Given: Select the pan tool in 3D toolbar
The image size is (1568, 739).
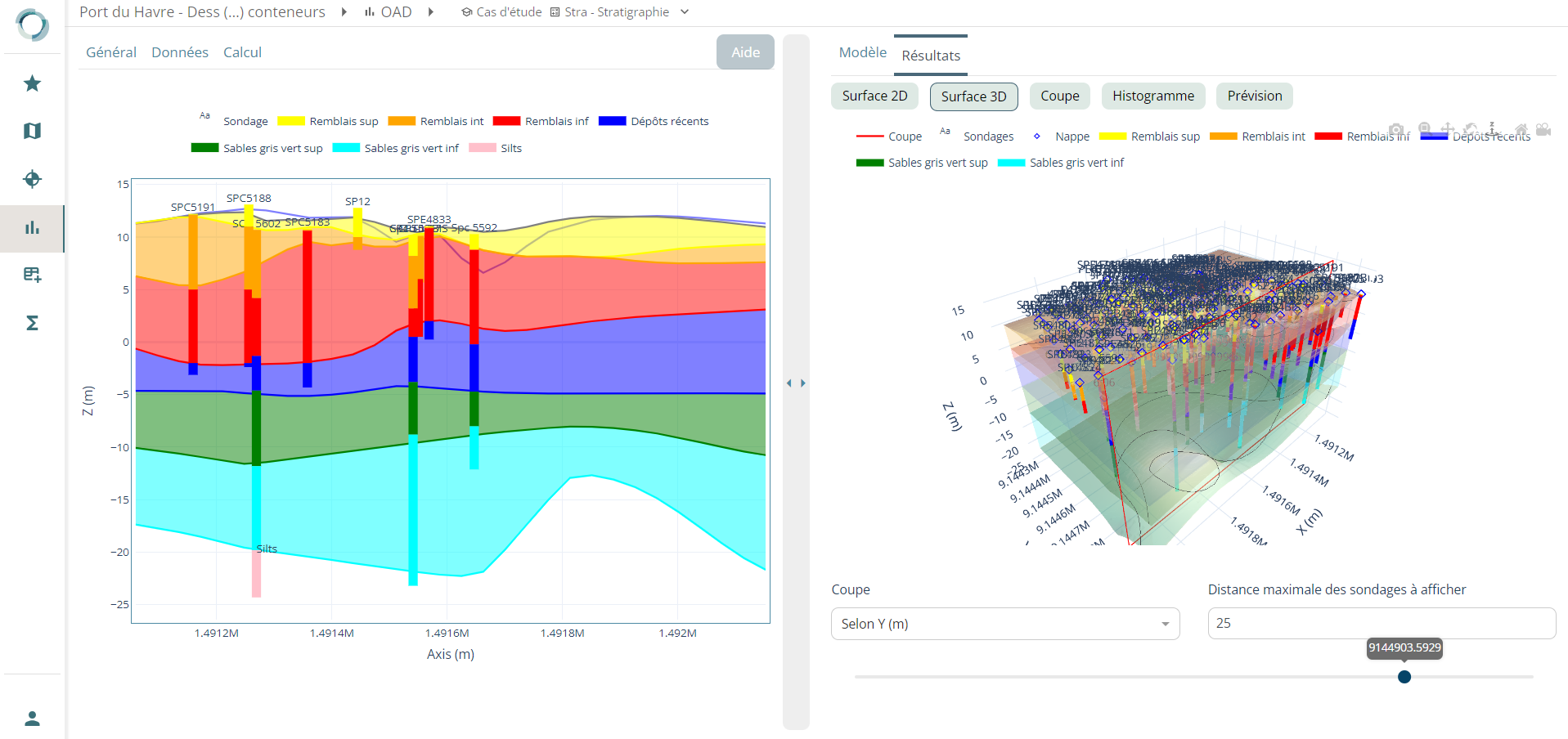Looking at the screenshot, I should pos(1447,130).
